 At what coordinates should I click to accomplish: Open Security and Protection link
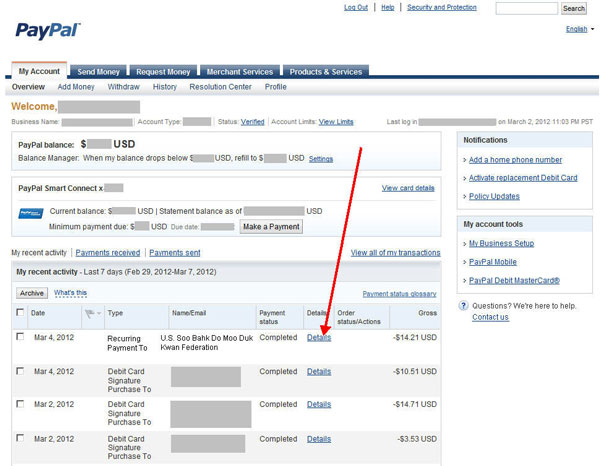point(442,7)
